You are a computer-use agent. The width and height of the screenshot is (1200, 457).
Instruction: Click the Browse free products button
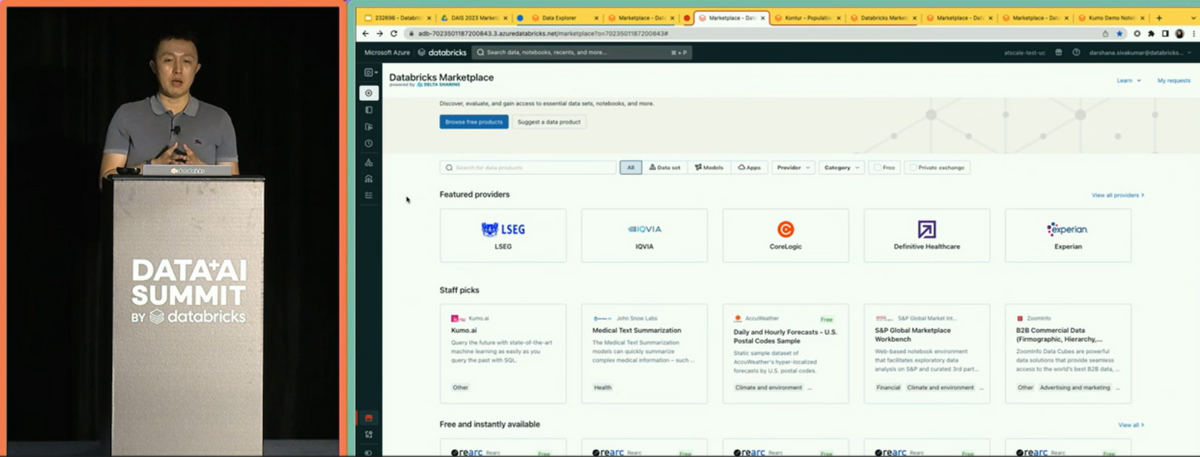(x=474, y=122)
